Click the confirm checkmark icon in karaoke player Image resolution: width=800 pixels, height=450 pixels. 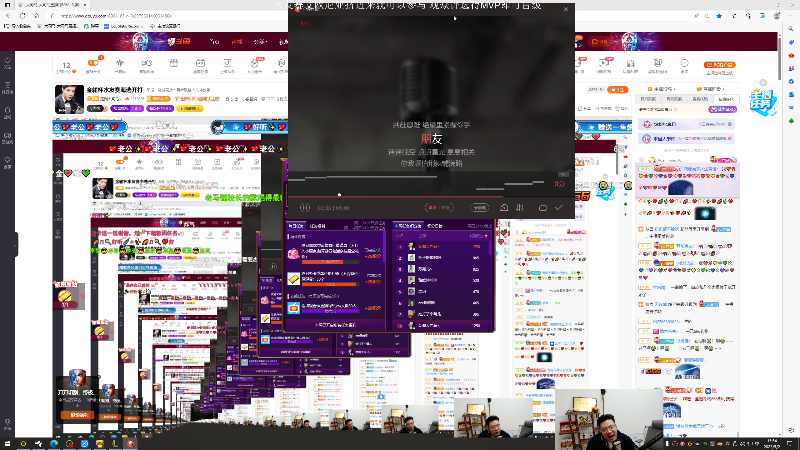pyautogui.click(x=559, y=208)
